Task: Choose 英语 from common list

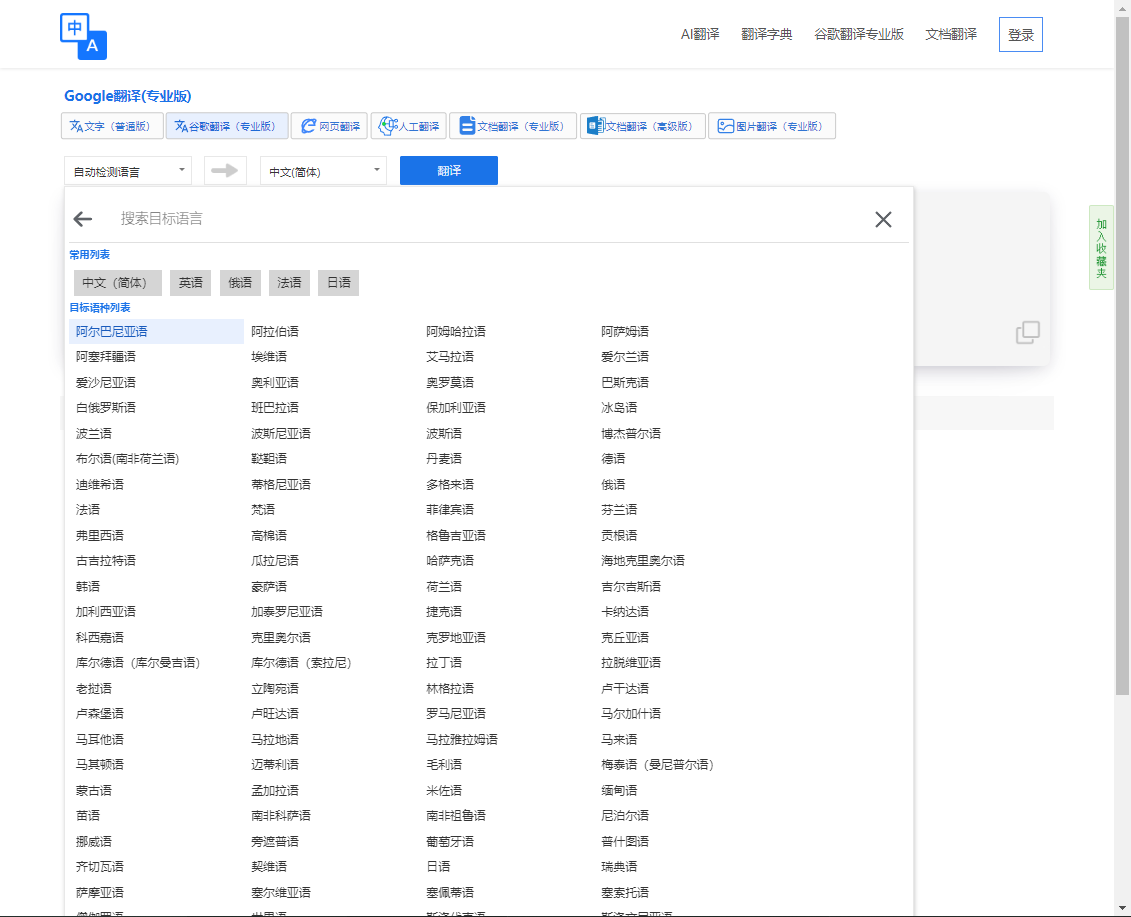Action: 190,283
